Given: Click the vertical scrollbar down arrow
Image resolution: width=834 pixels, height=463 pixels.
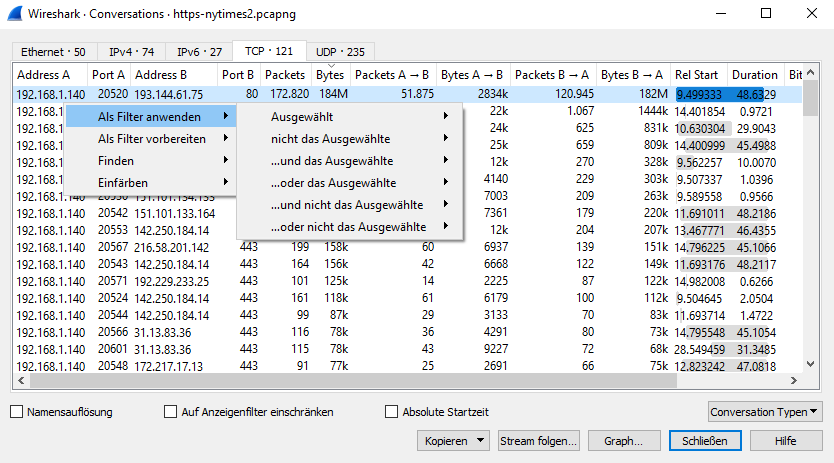Looking at the screenshot, I should point(811,365).
